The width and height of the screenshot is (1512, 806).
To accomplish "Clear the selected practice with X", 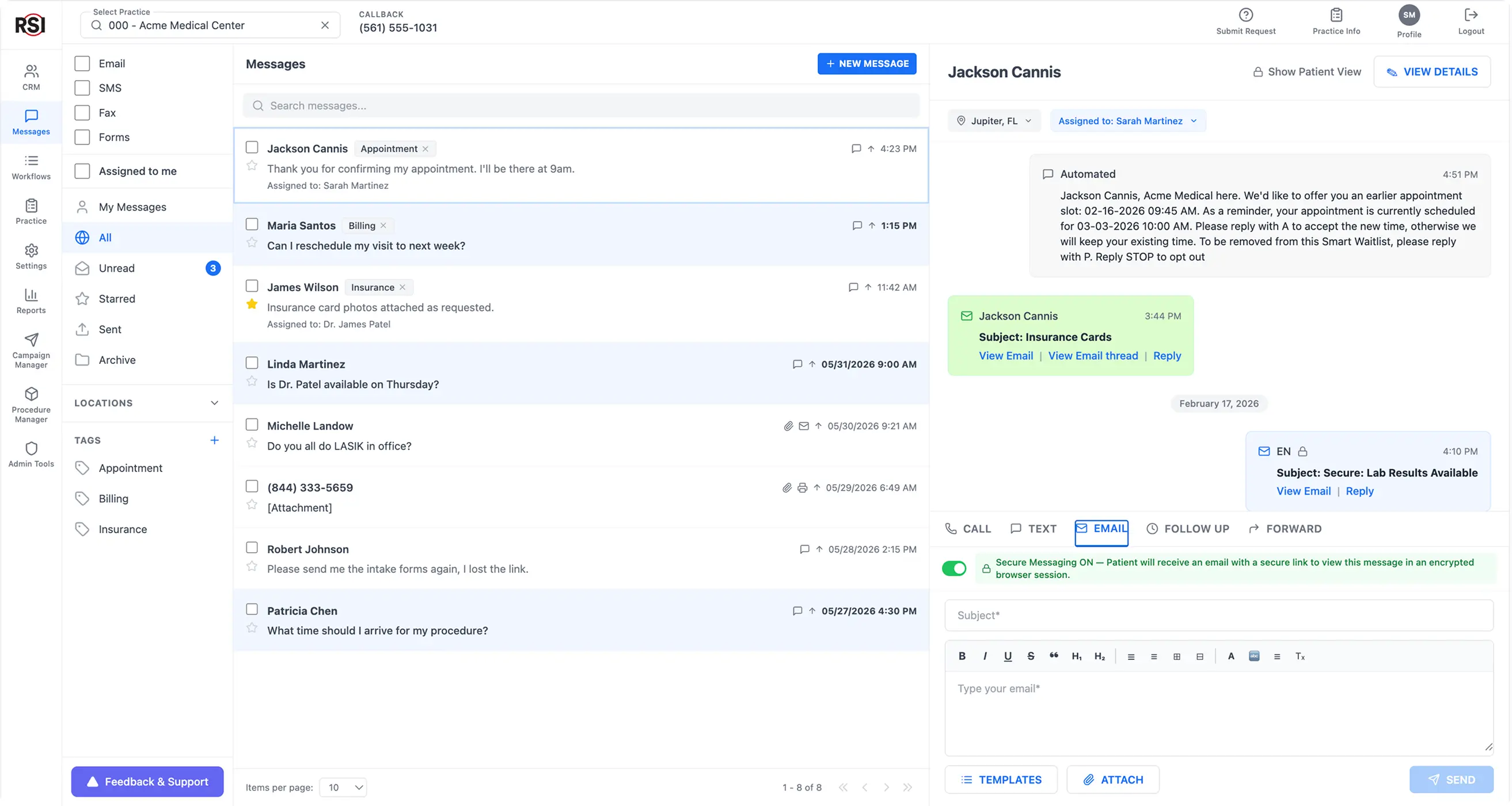I will coord(325,25).
